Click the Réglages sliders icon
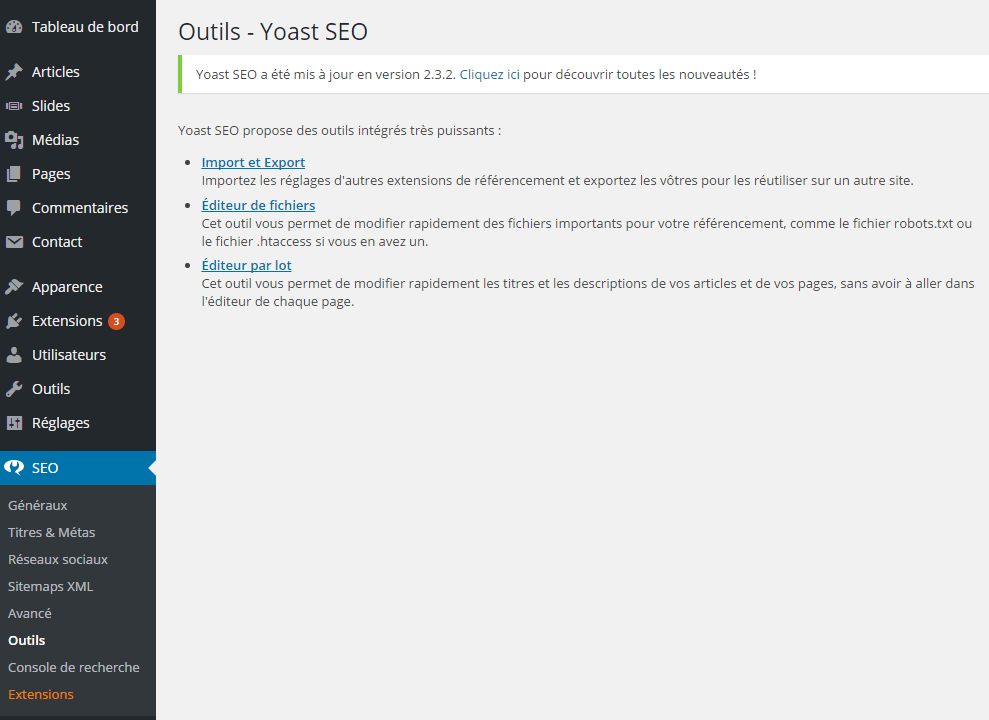 [x=14, y=423]
